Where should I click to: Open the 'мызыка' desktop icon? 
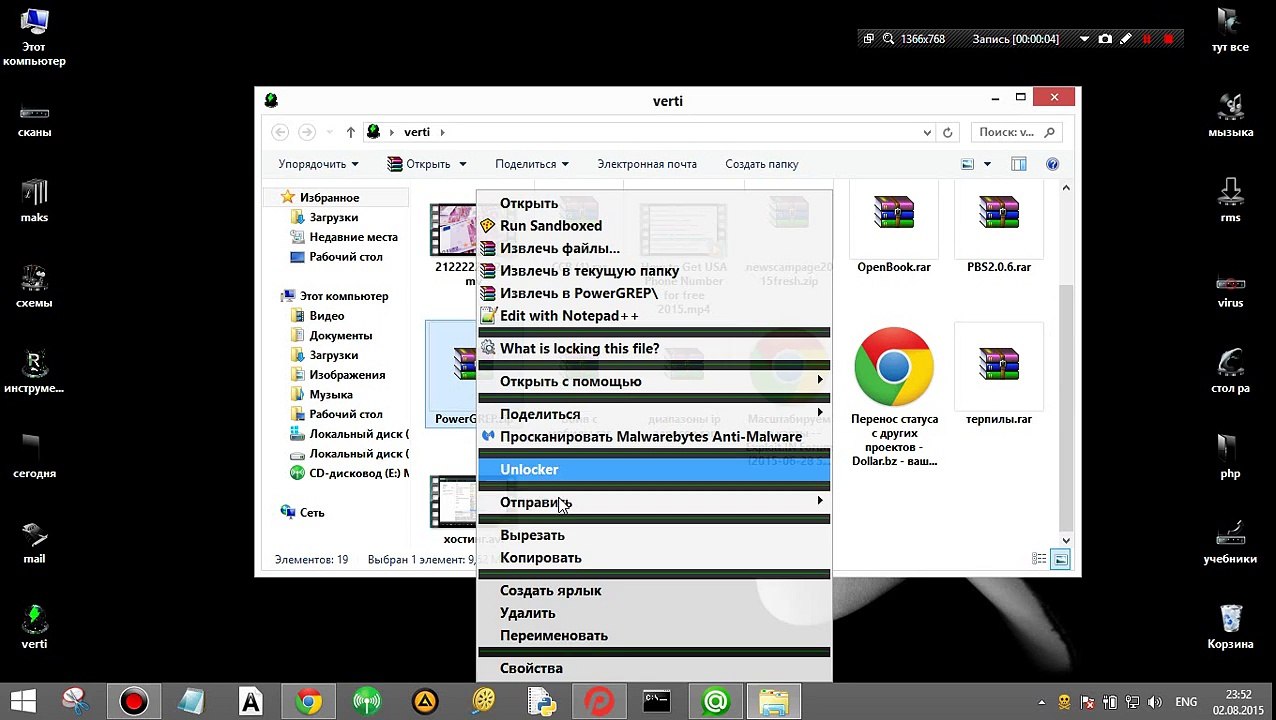pyautogui.click(x=1230, y=116)
